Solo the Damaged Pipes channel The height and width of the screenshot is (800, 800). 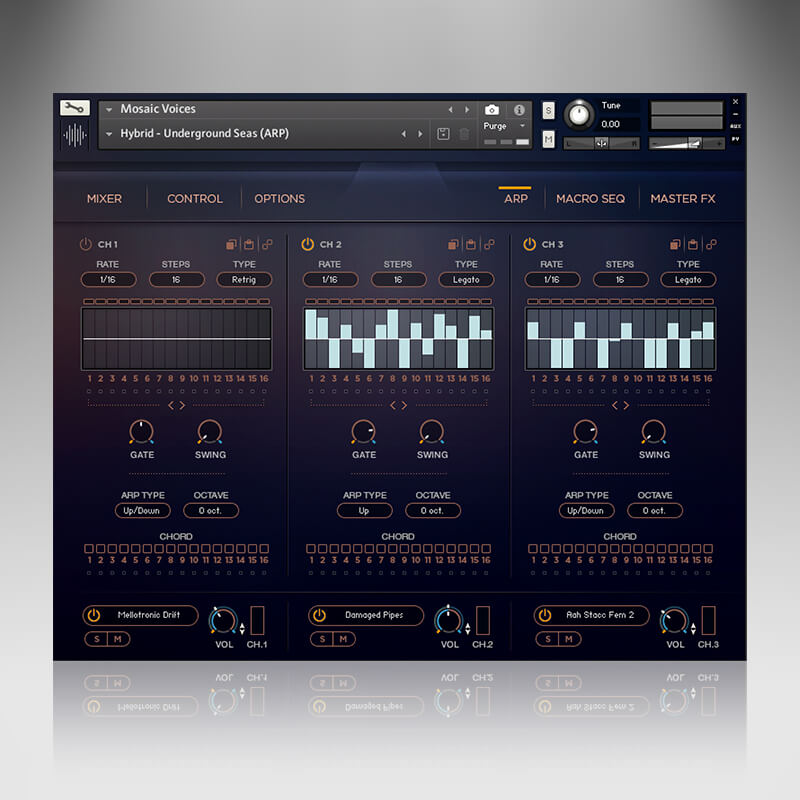(320, 638)
